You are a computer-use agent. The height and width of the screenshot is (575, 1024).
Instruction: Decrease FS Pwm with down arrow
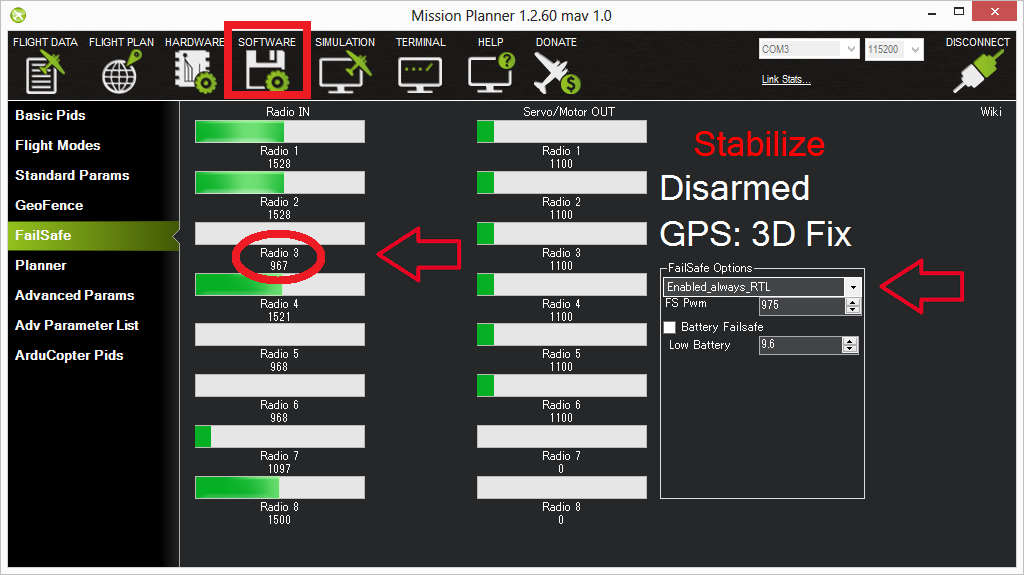(852, 310)
